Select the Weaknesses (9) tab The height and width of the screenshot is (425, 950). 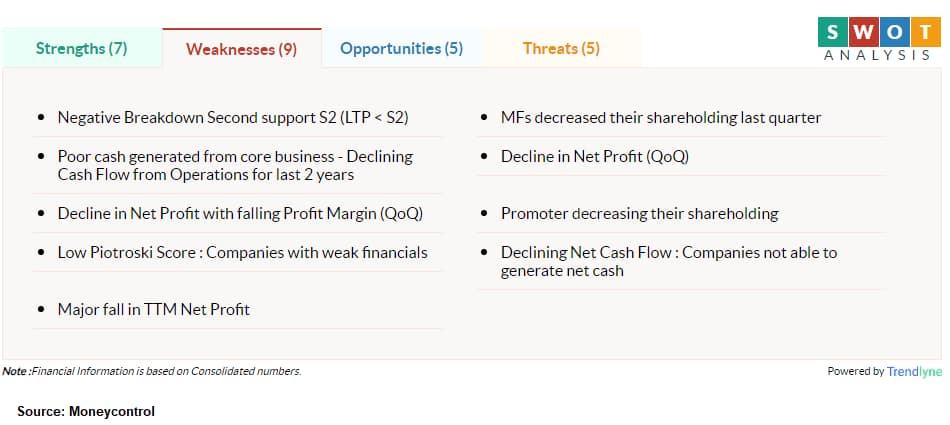click(x=242, y=49)
